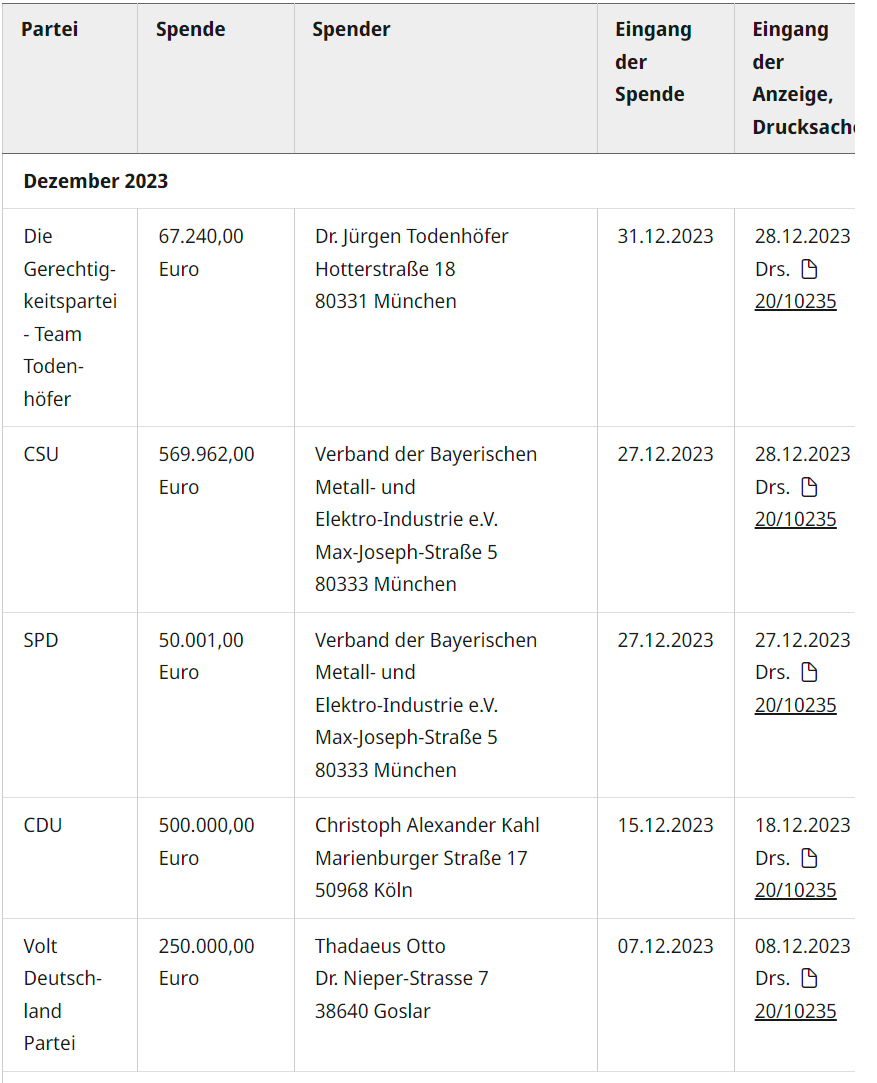Image resolution: width=877 pixels, height=1083 pixels.
Task: Click the Eingang der Spende column header
Action: tap(653, 62)
